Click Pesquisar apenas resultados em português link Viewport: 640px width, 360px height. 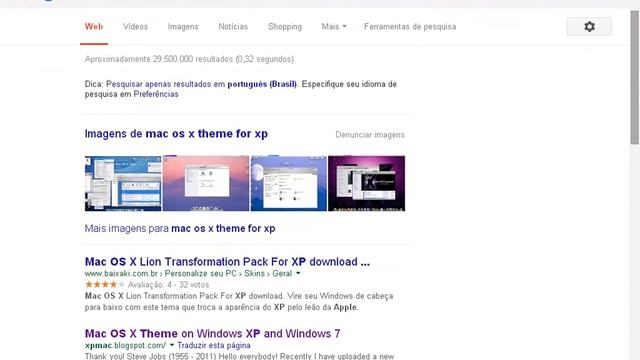point(201,84)
